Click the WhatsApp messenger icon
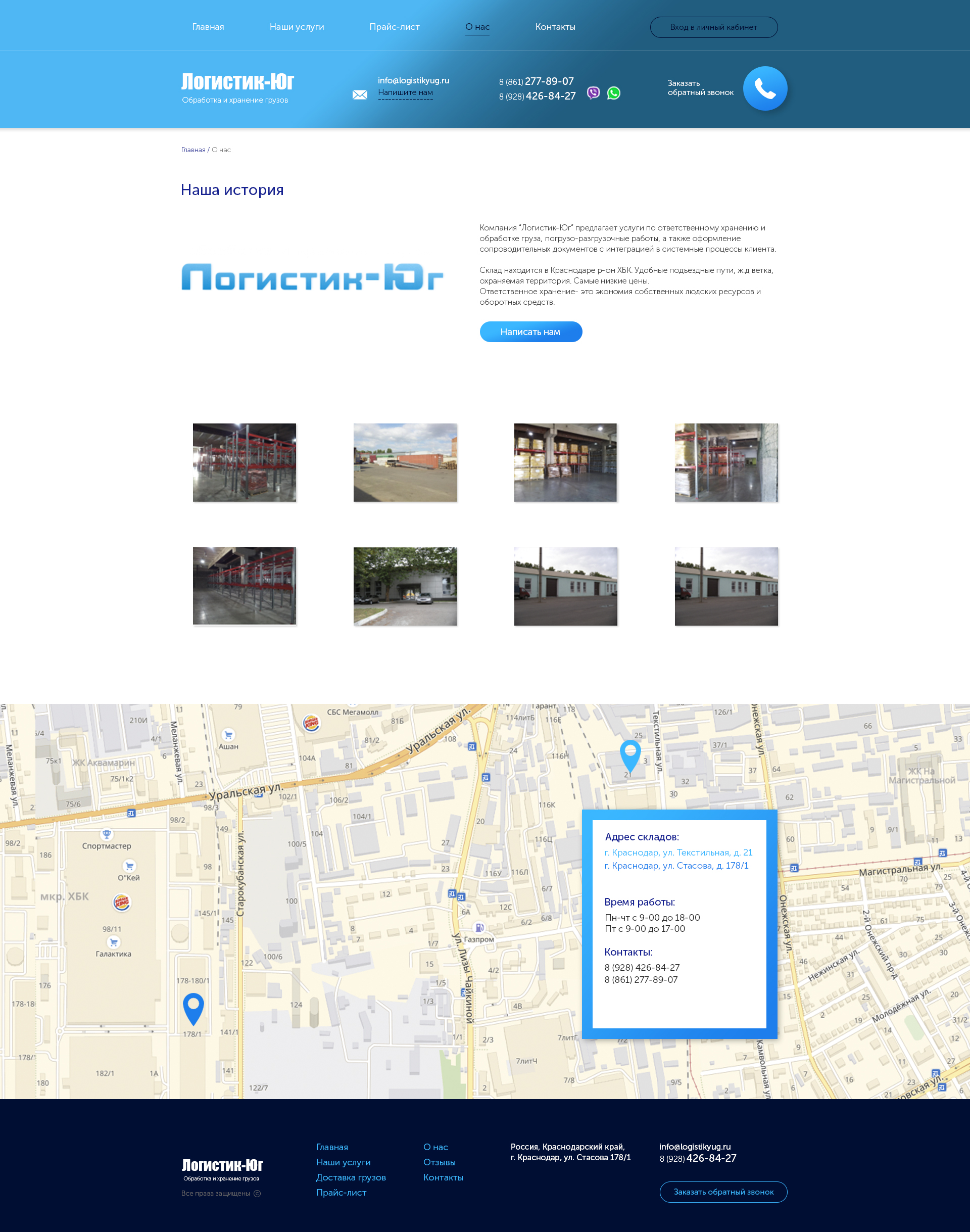 point(613,92)
